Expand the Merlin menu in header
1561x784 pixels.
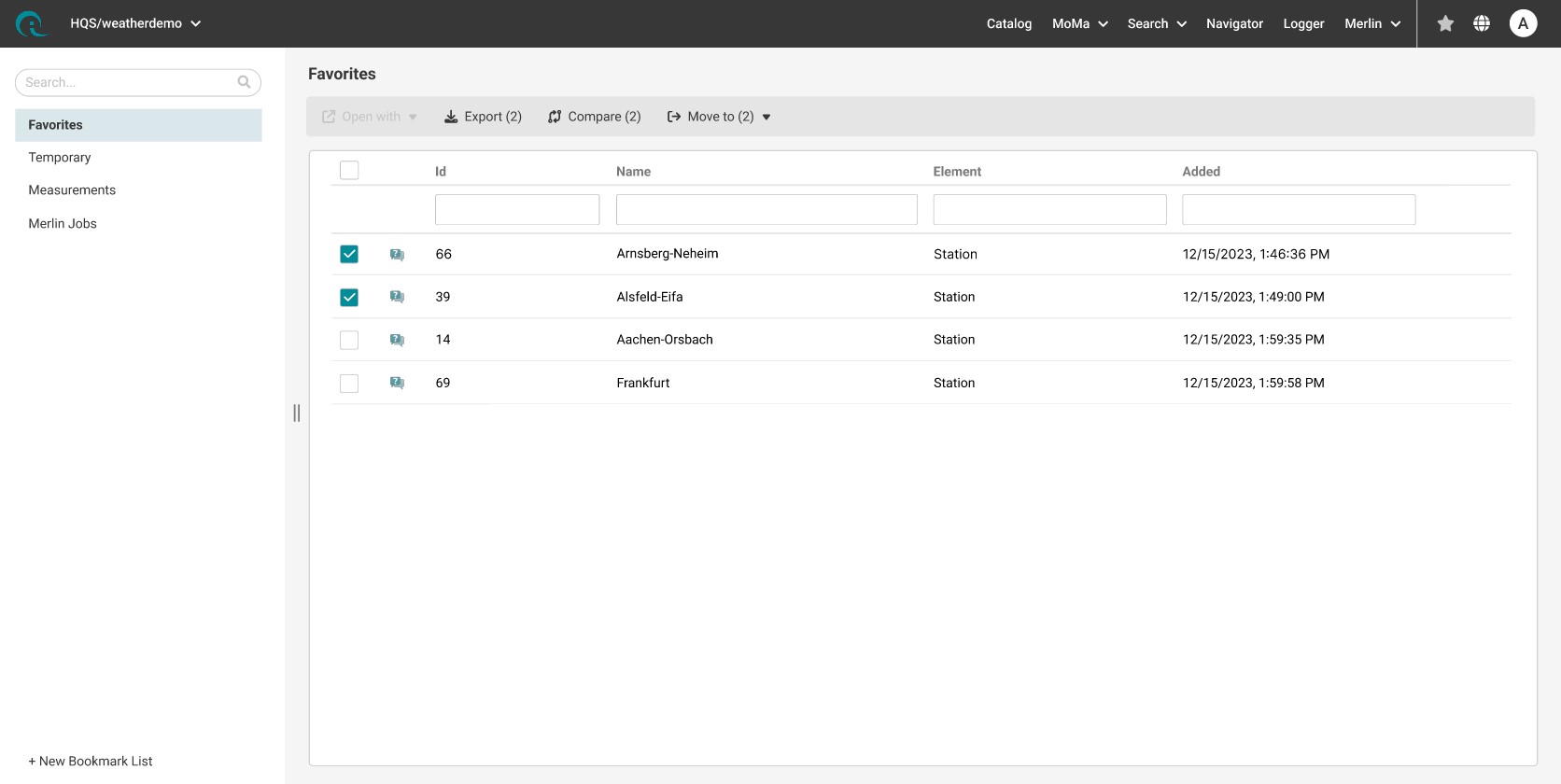point(1371,23)
